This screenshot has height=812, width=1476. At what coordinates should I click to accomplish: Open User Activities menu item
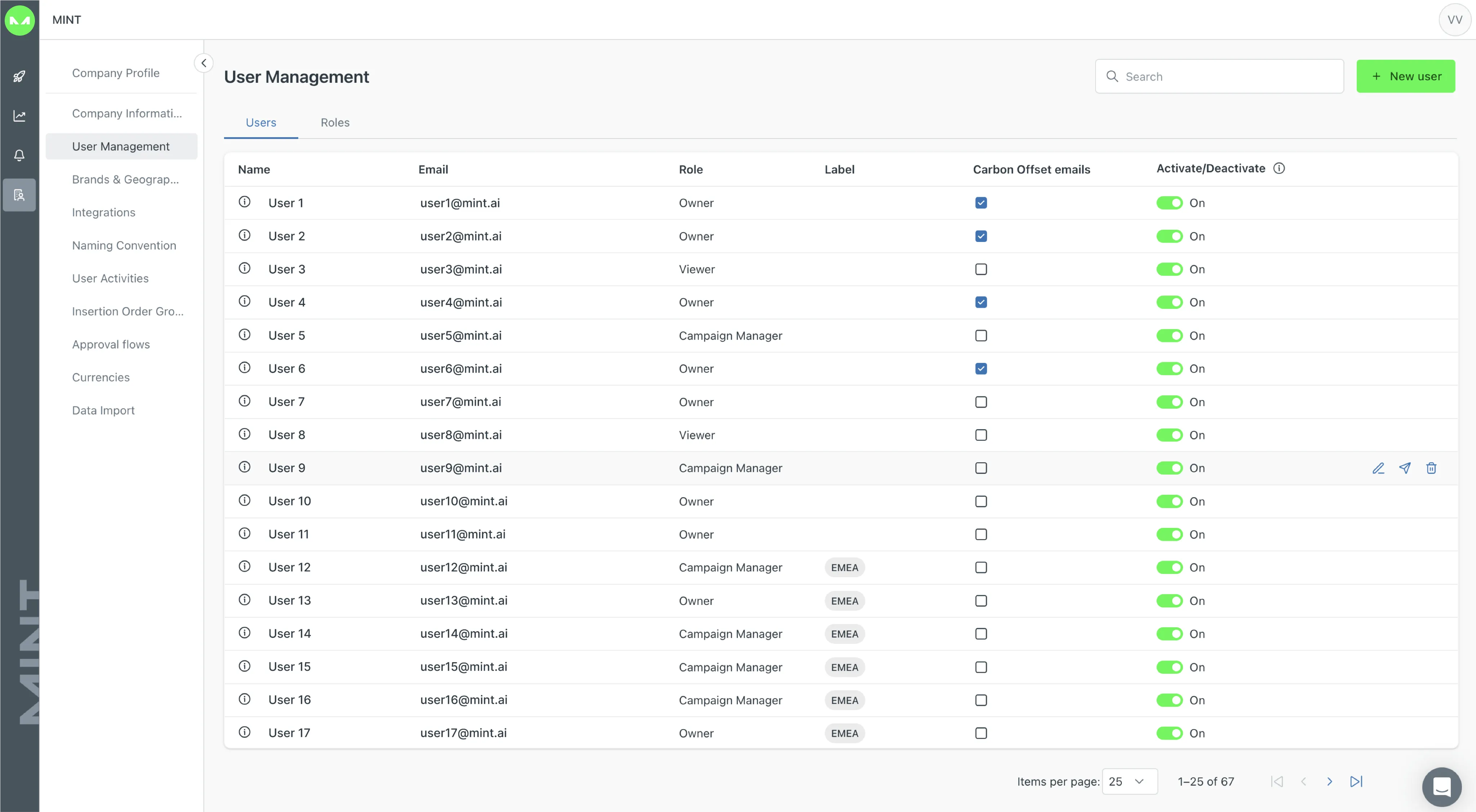[x=110, y=278]
